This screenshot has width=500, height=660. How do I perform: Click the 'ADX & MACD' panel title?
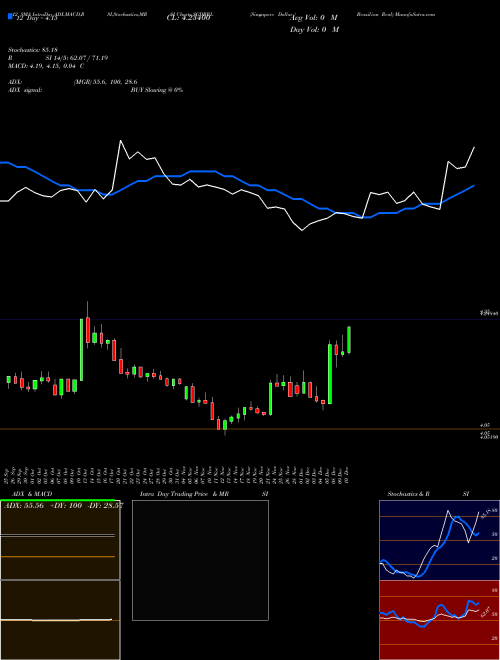(x=32, y=494)
